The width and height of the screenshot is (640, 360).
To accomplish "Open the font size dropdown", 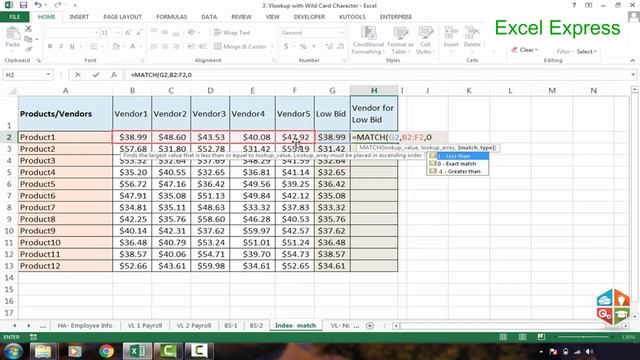I will [118, 33].
